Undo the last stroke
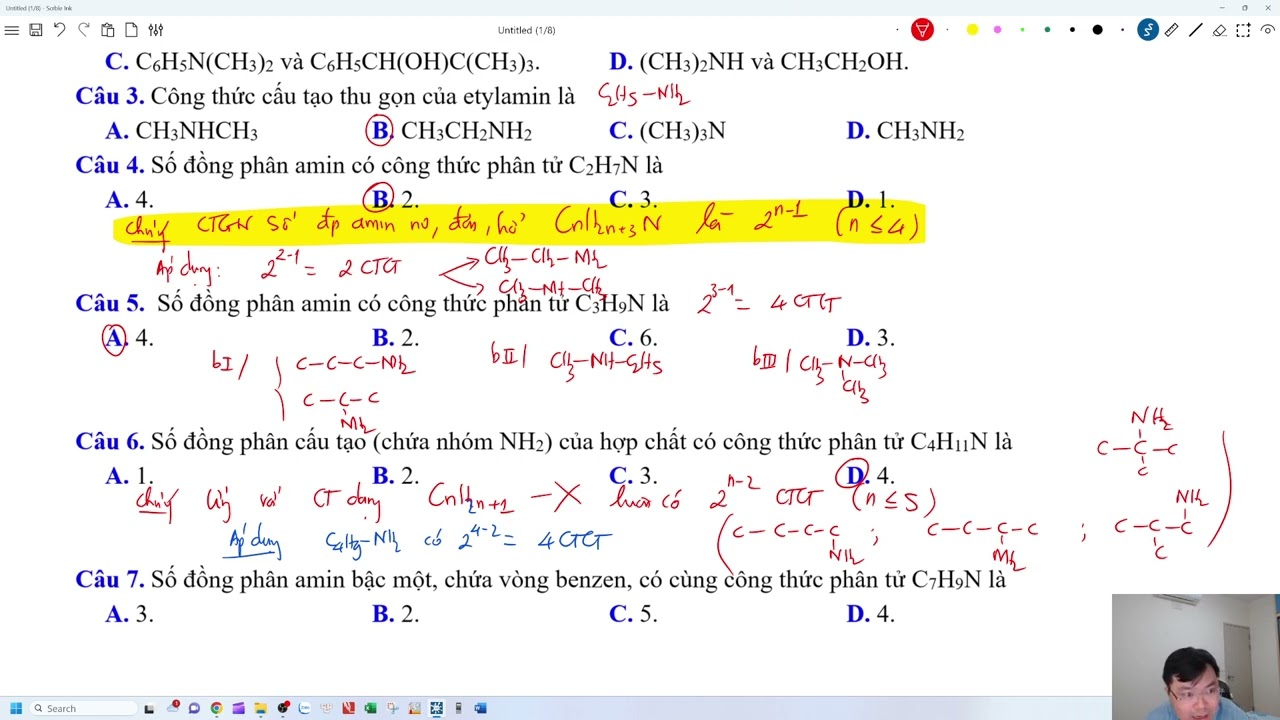 tap(59, 30)
